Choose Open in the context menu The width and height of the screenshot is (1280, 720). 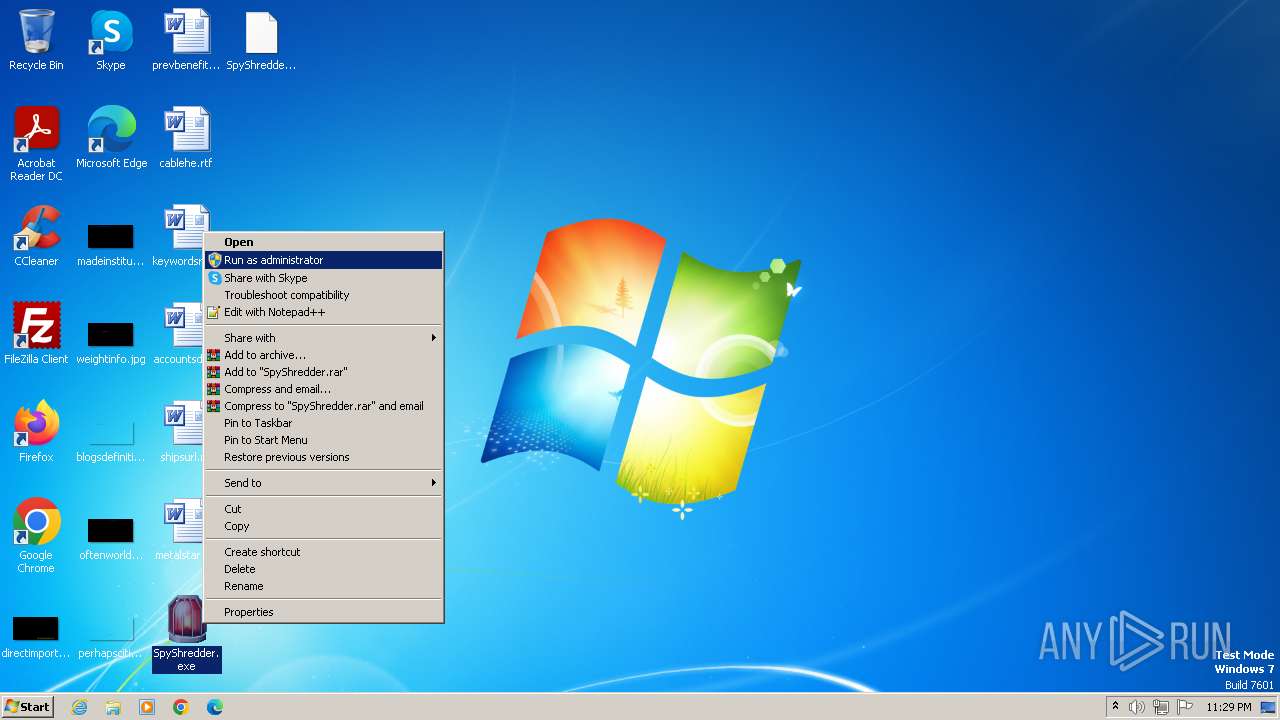coord(324,242)
